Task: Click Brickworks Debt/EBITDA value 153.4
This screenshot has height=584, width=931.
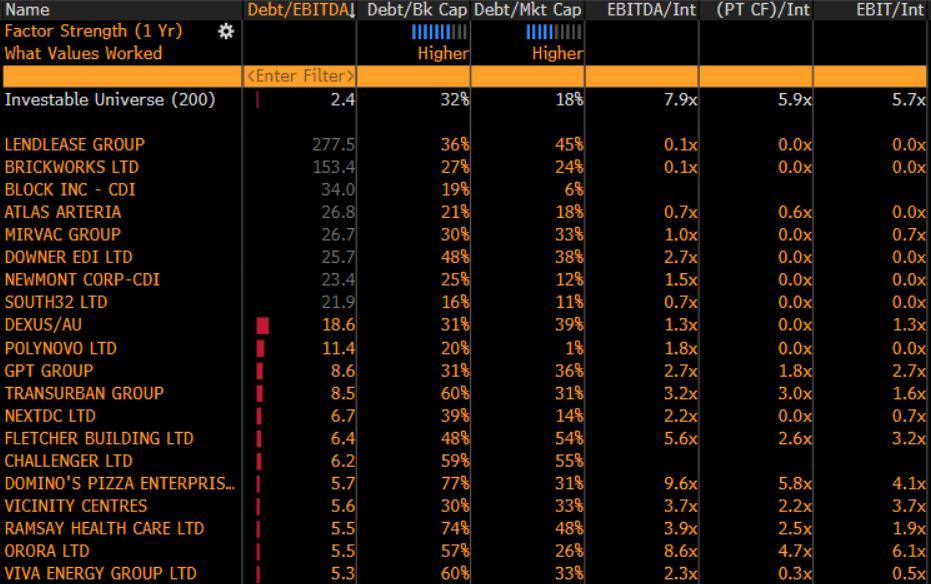Action: [x=334, y=167]
